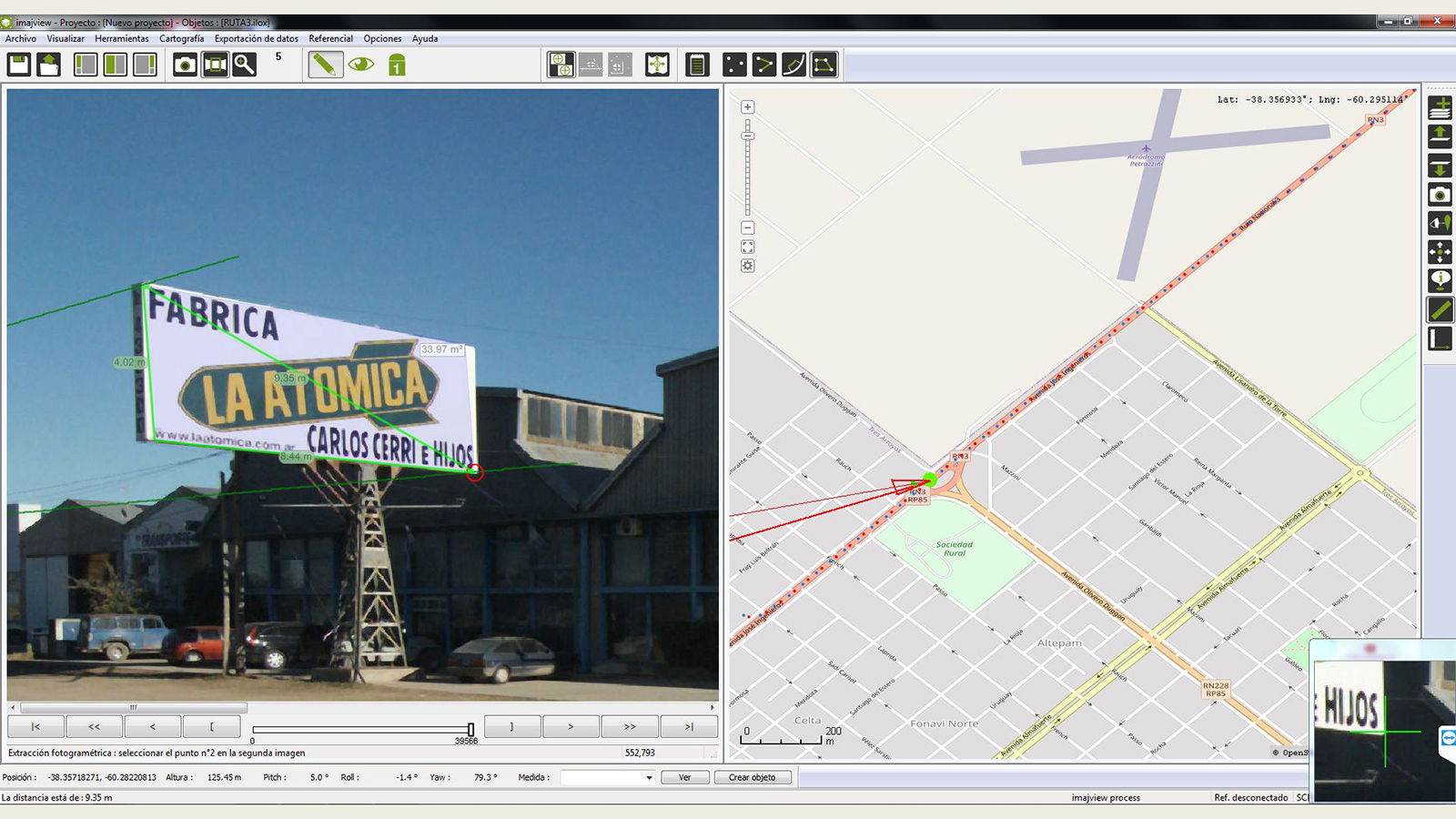Zoom in the map with plus button
Screen dimensions: 1456x819
point(748,107)
